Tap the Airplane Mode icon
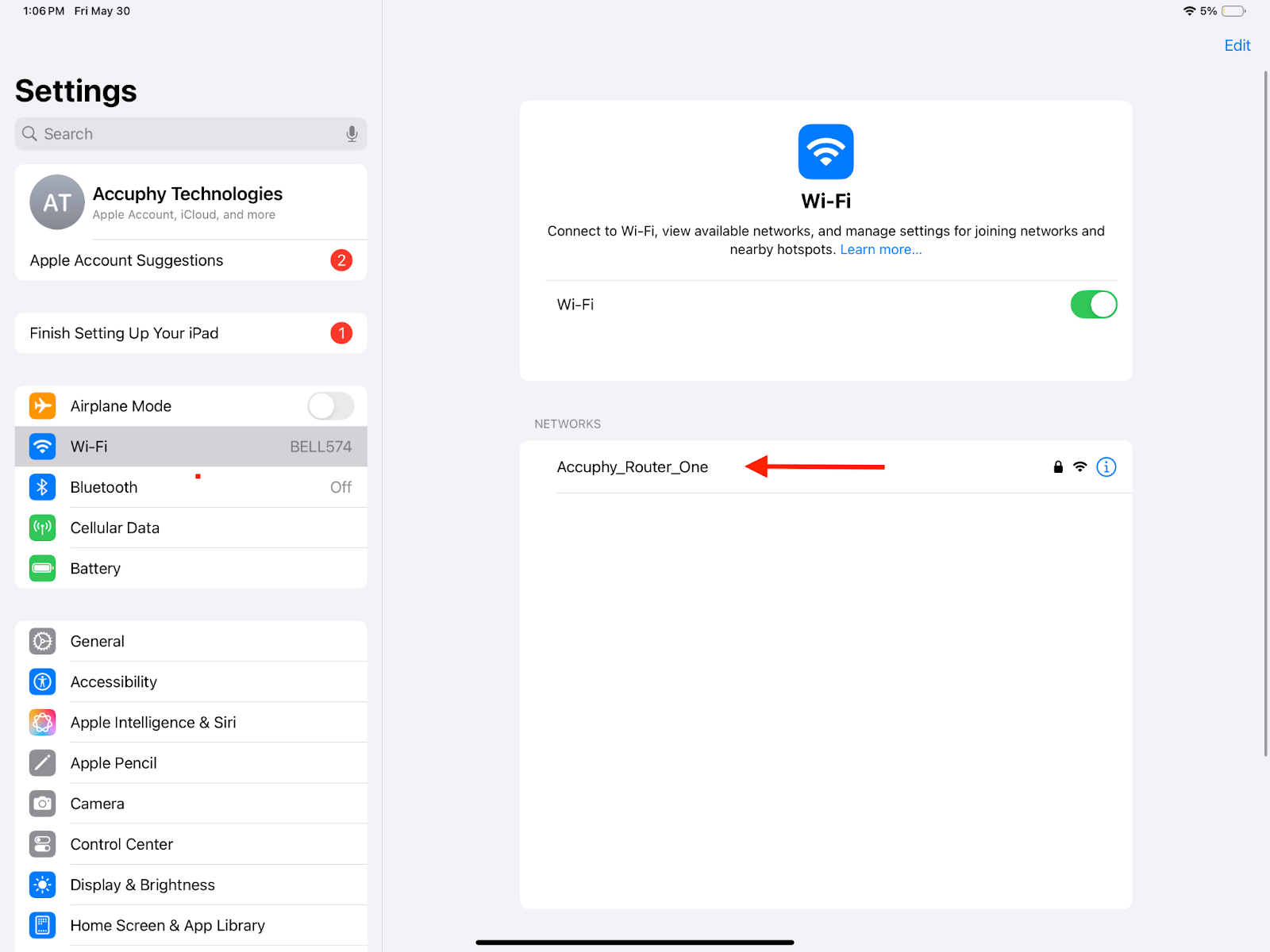The width and height of the screenshot is (1270, 952). [x=43, y=406]
